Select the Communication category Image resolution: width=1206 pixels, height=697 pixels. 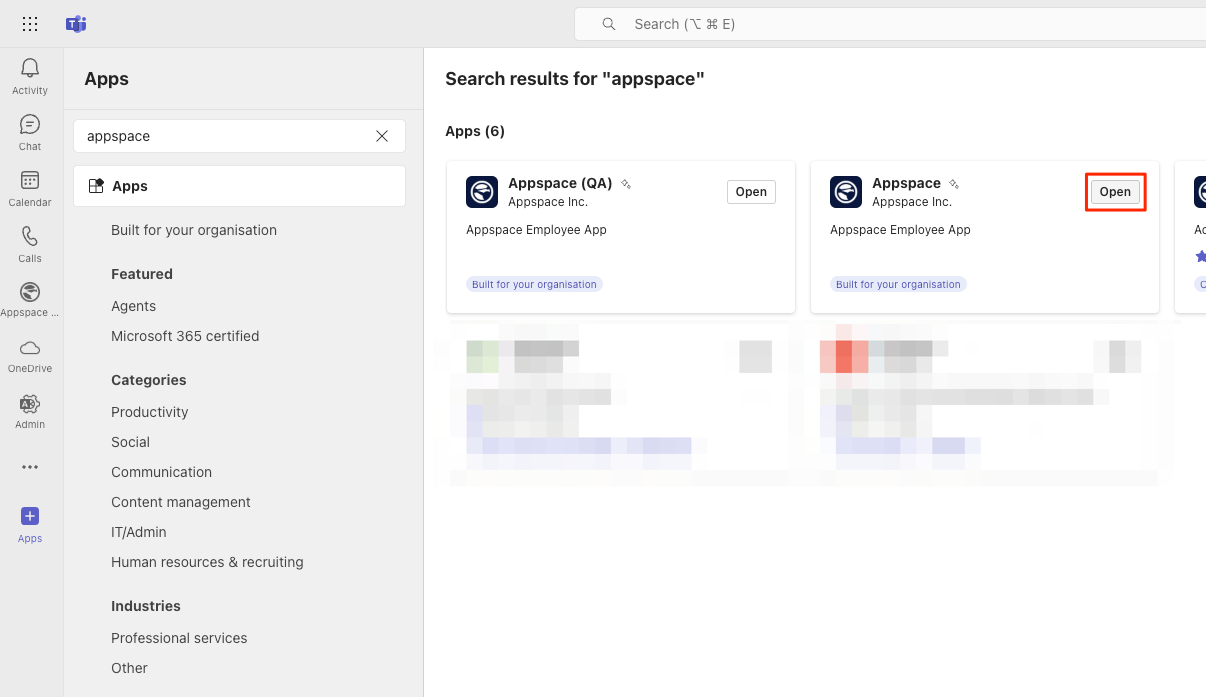(162, 472)
